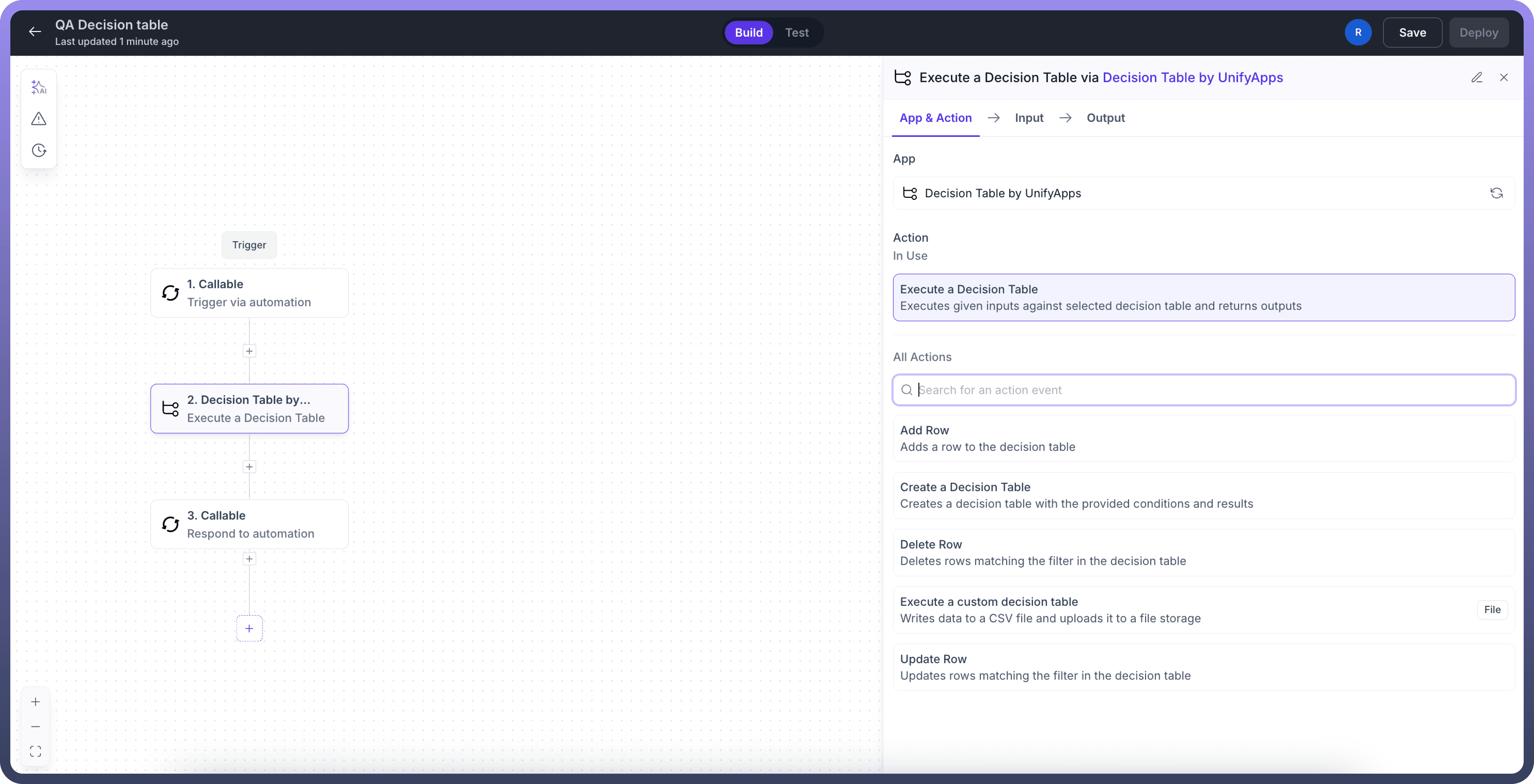The image size is (1534, 784).
Task: Click the back arrow icon
Action: coord(35,32)
